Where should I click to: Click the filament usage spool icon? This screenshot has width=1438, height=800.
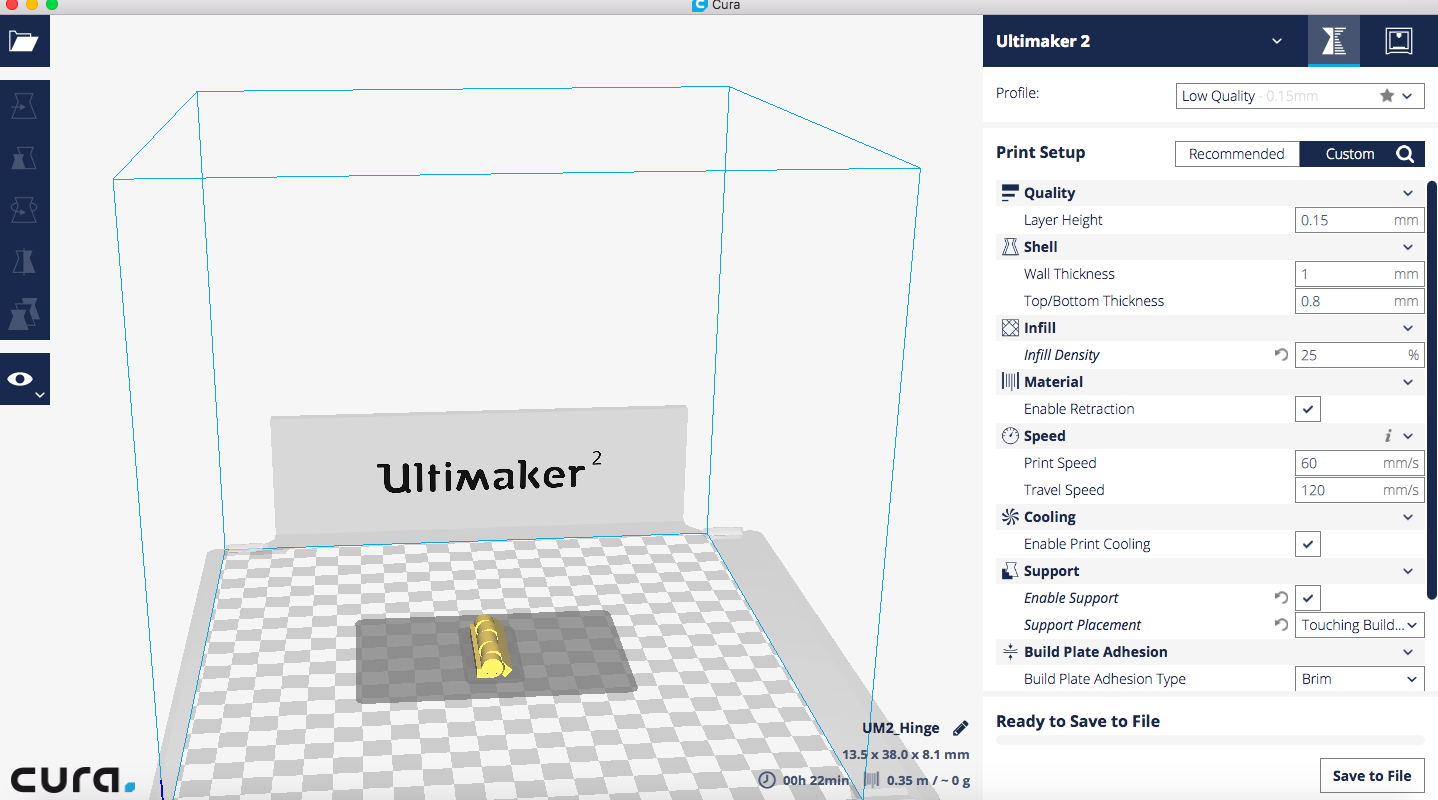tap(872, 780)
